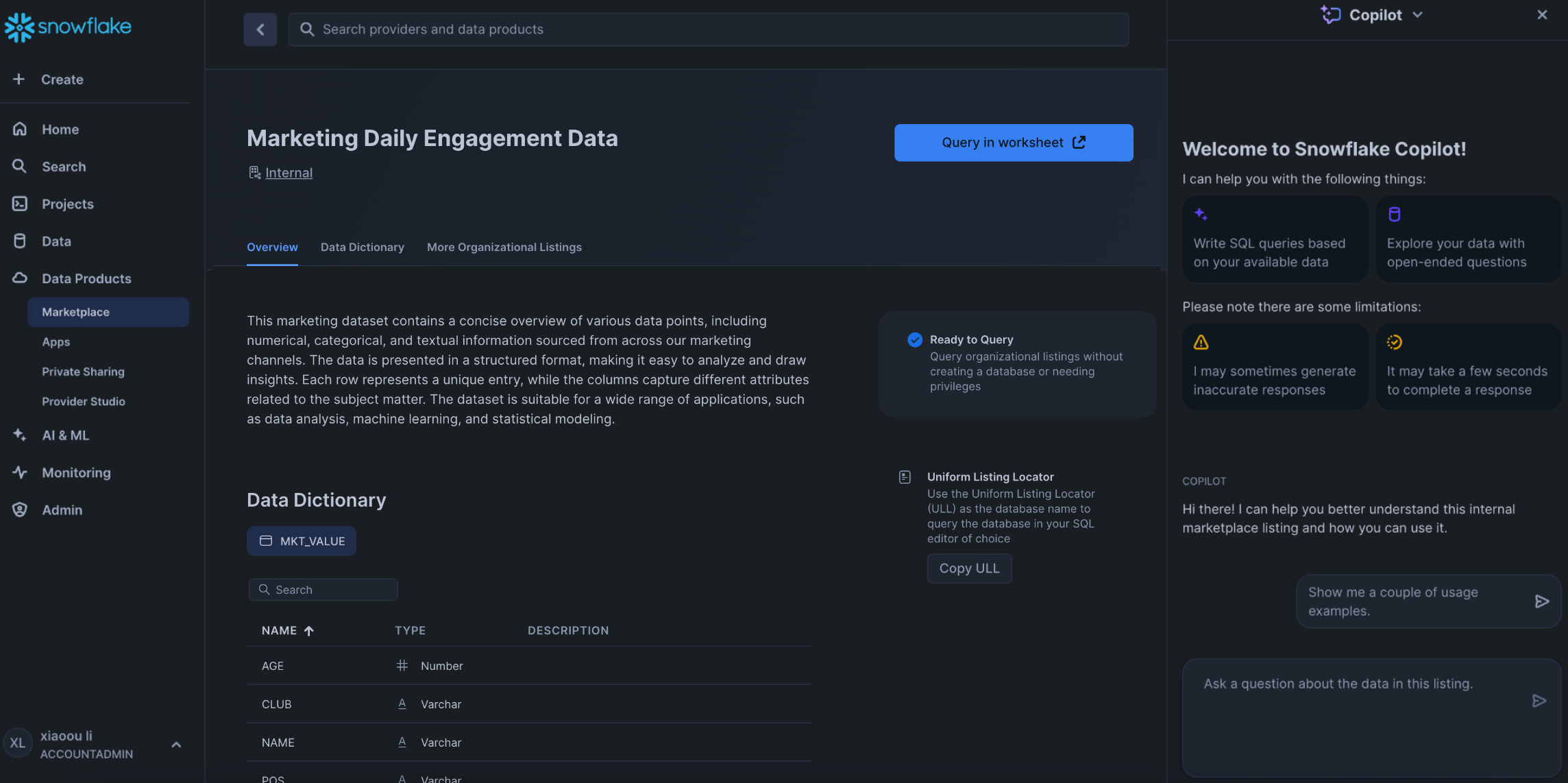Screen dimensions: 1568x783
Task: Collapse the xiaoou li account section
Action: (176, 744)
